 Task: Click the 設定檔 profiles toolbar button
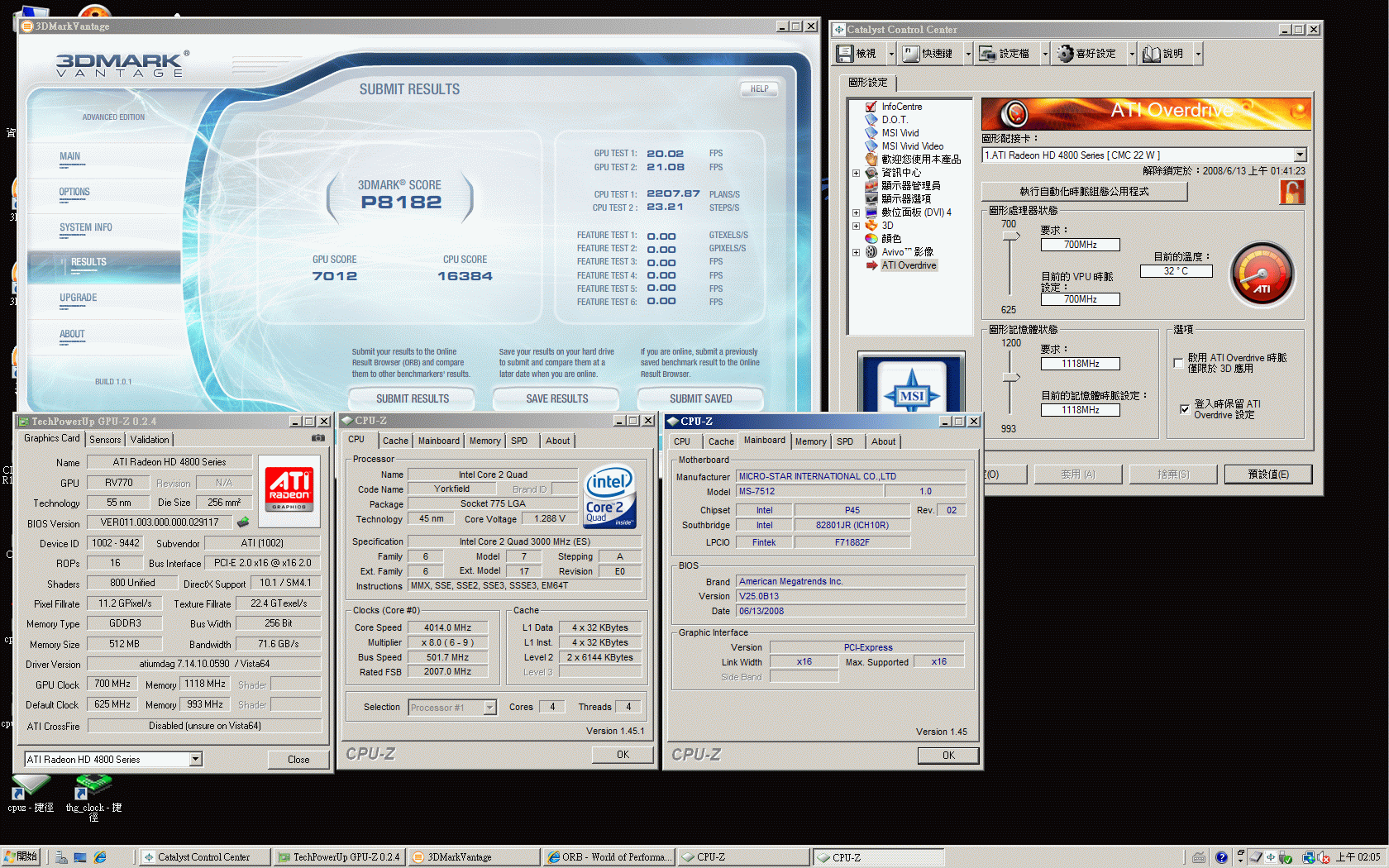click(1006, 54)
